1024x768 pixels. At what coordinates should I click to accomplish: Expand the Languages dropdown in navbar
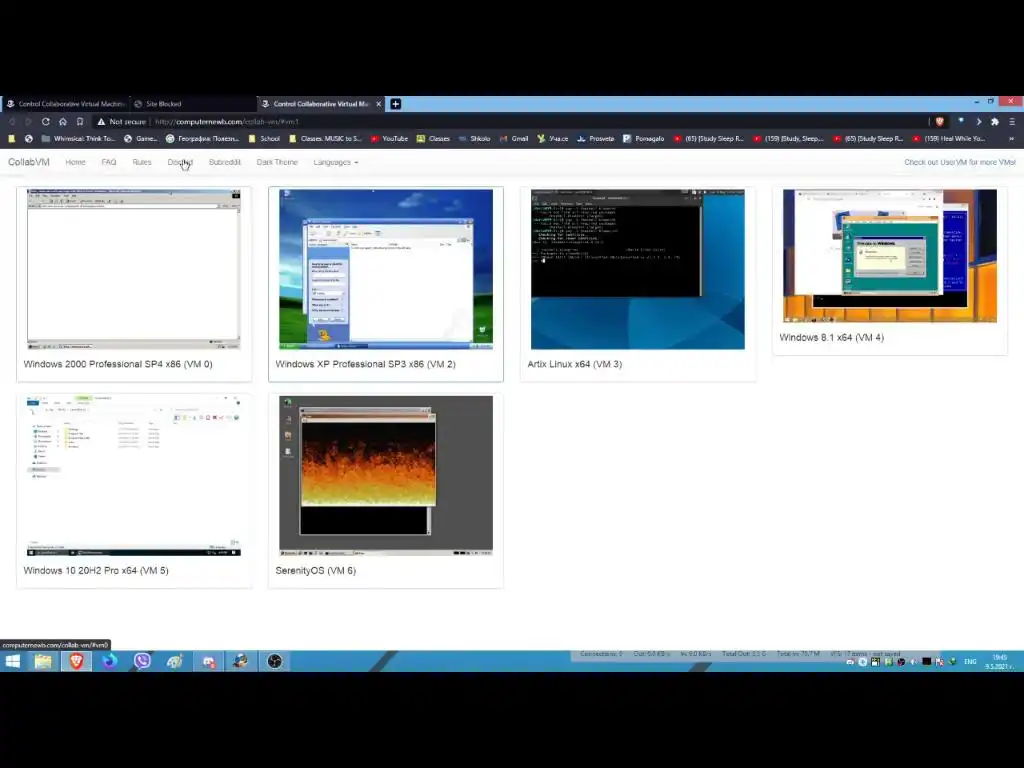pos(336,162)
